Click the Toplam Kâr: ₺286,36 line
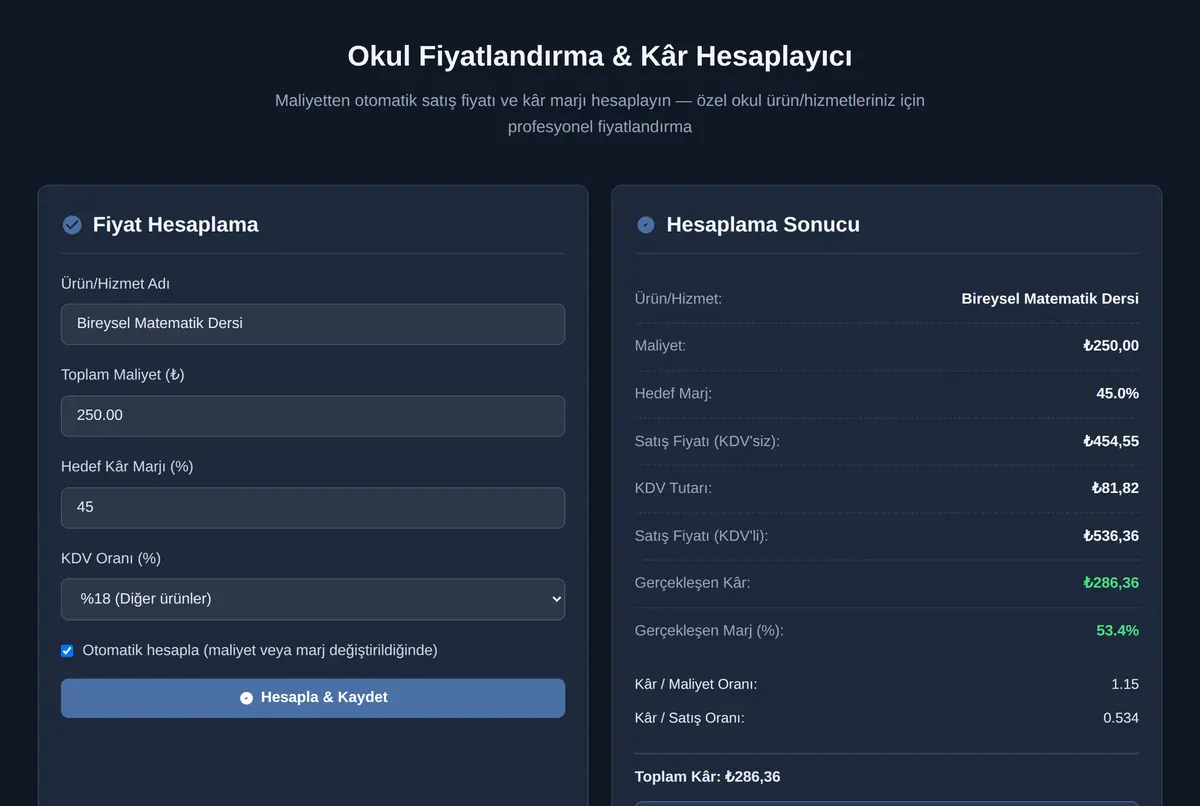Image resolution: width=1200 pixels, height=806 pixels. (707, 777)
